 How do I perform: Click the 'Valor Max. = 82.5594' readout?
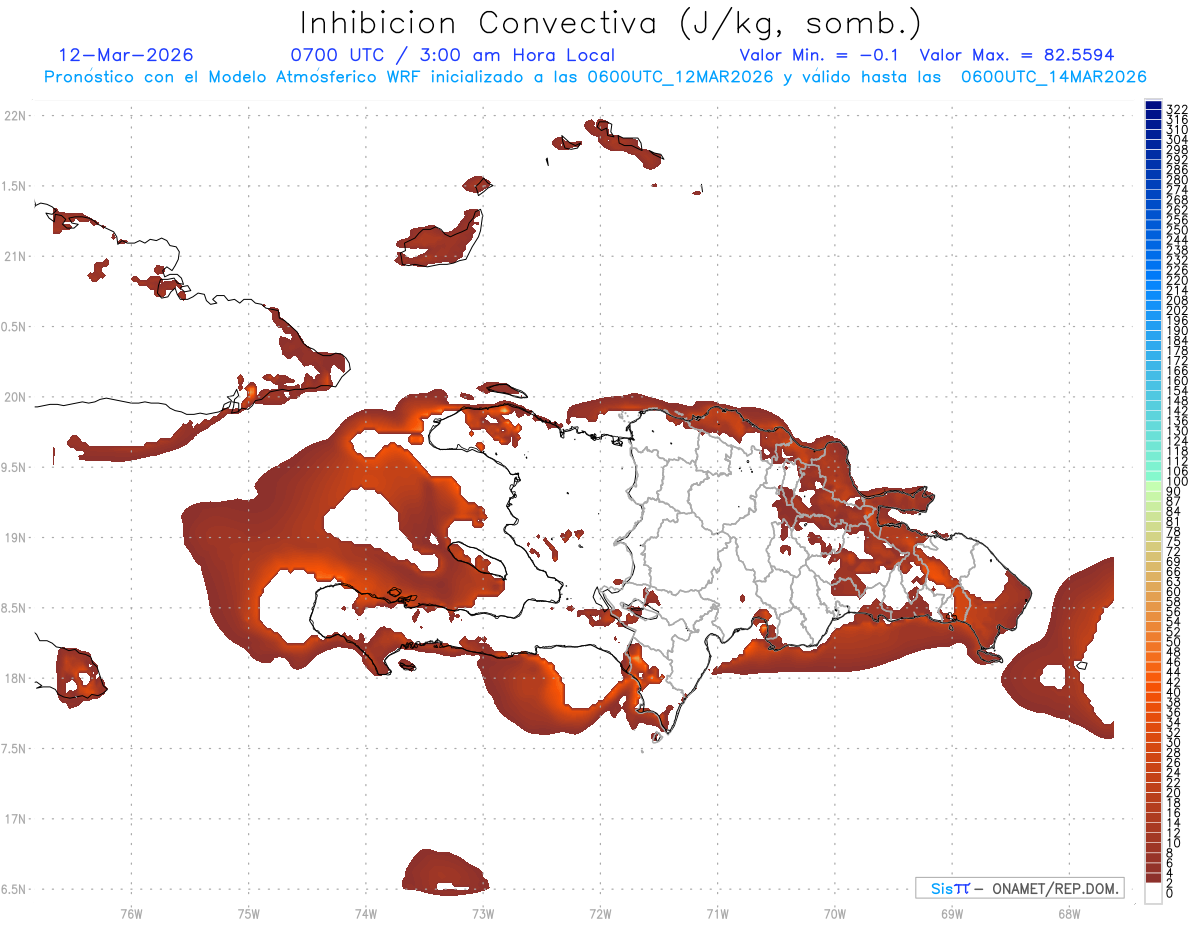1017,55
